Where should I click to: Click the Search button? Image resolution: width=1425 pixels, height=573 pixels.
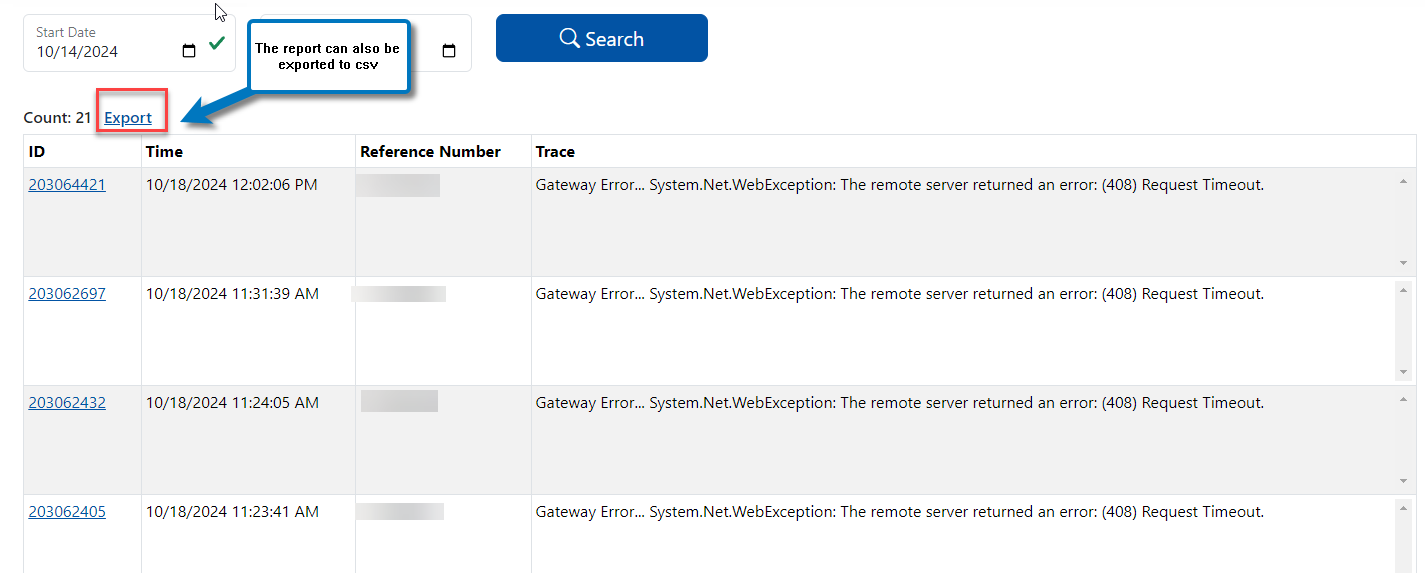pyautogui.click(x=602, y=38)
